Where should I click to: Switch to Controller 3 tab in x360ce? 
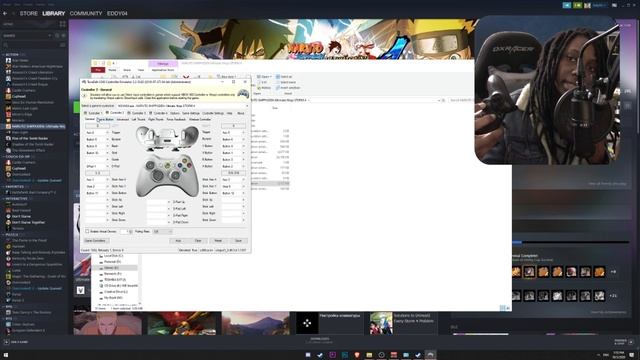tap(136, 113)
